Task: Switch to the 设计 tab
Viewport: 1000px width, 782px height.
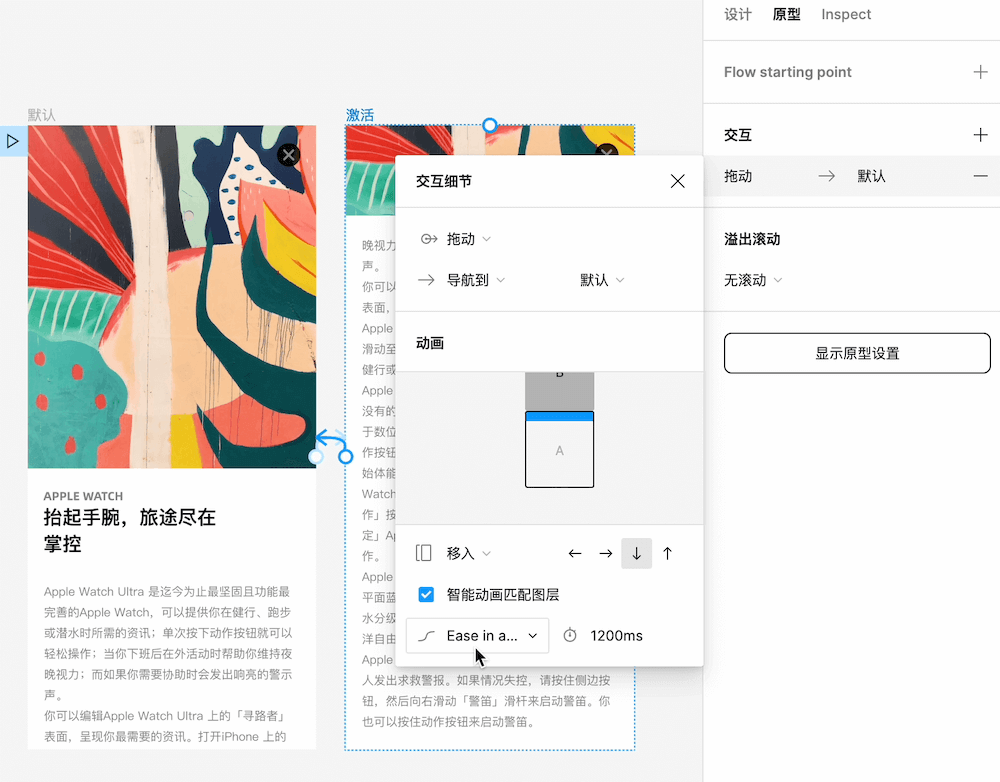Action: [737, 14]
